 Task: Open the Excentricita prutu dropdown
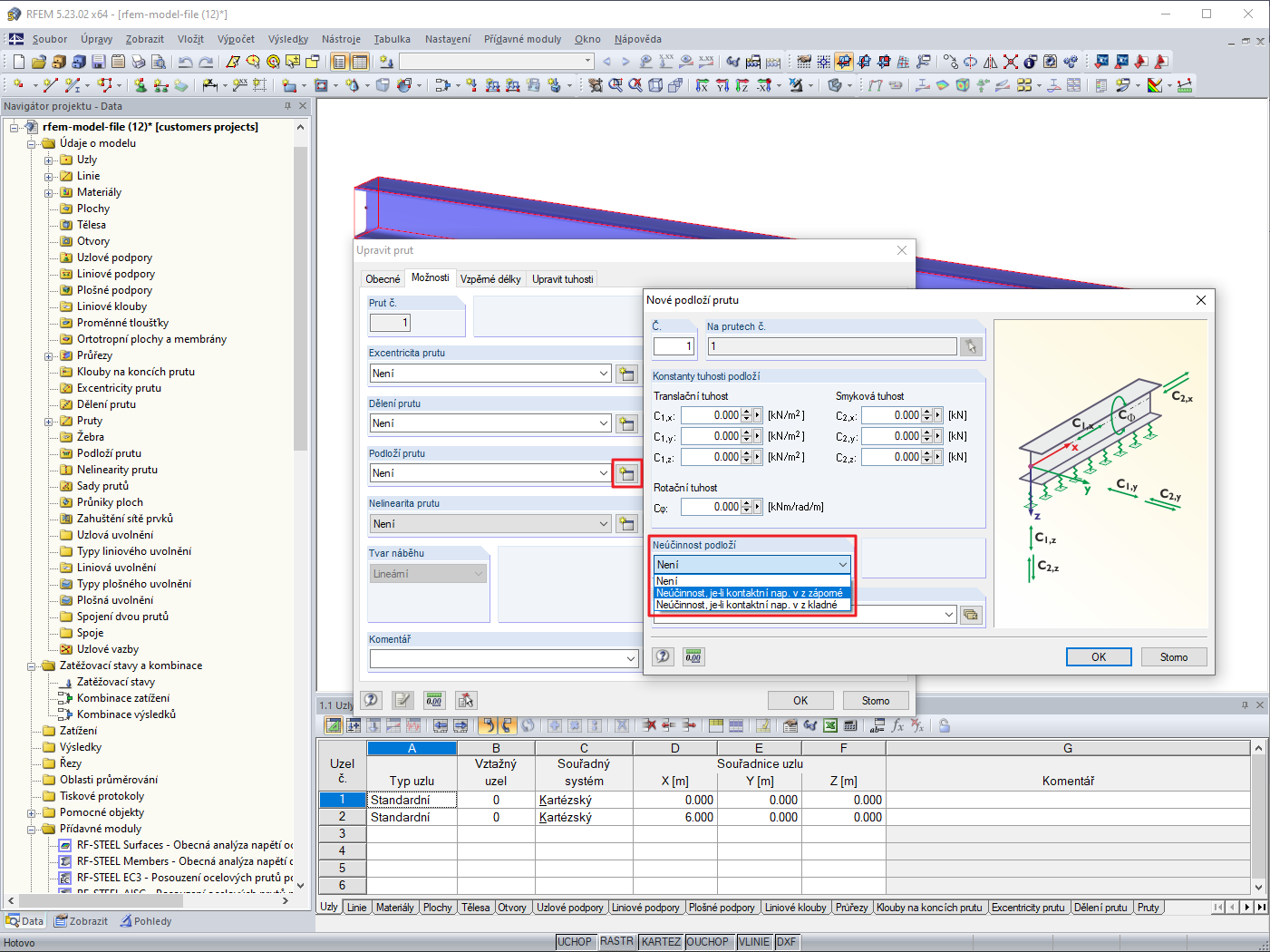coord(490,374)
